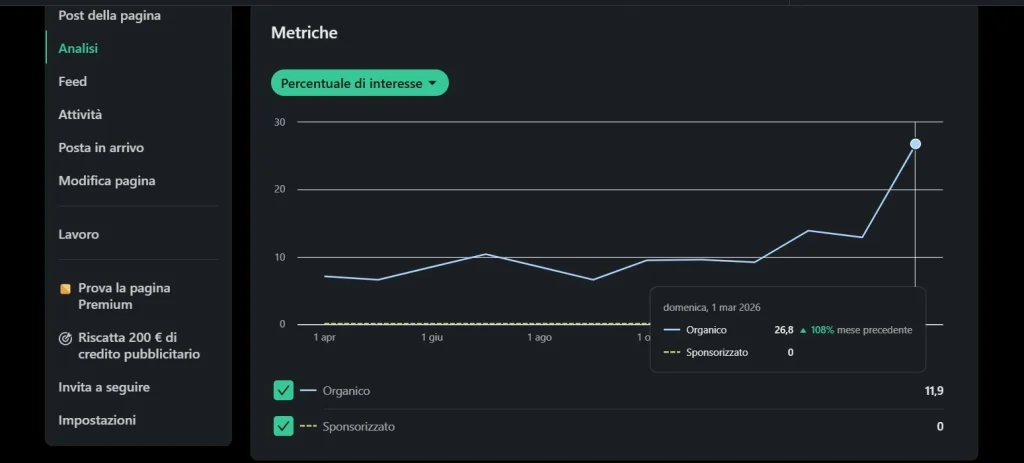Image resolution: width=1024 pixels, height=463 pixels.
Task: Click Riscatta 200 € di credito pubblicitario
Action: [x=139, y=346]
